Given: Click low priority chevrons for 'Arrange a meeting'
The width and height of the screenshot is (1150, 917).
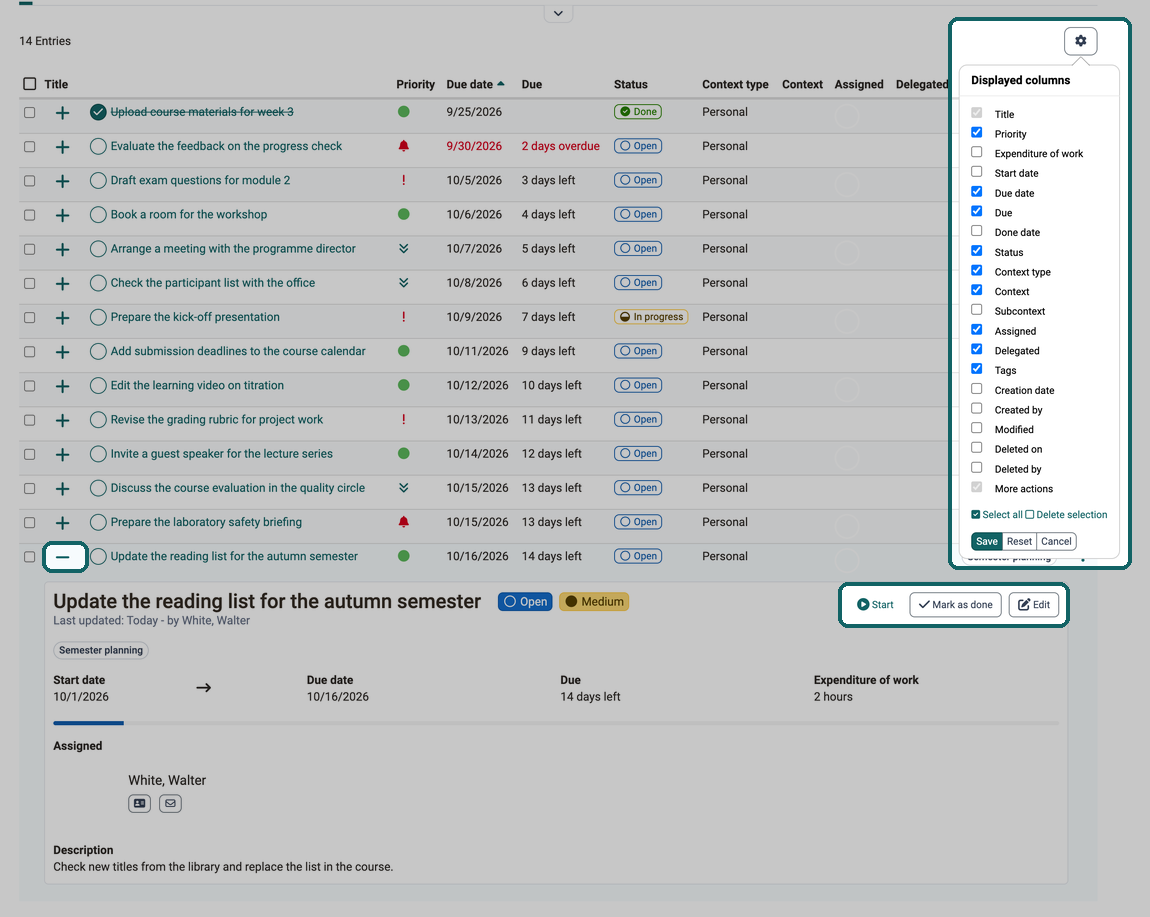Looking at the screenshot, I should (403, 249).
